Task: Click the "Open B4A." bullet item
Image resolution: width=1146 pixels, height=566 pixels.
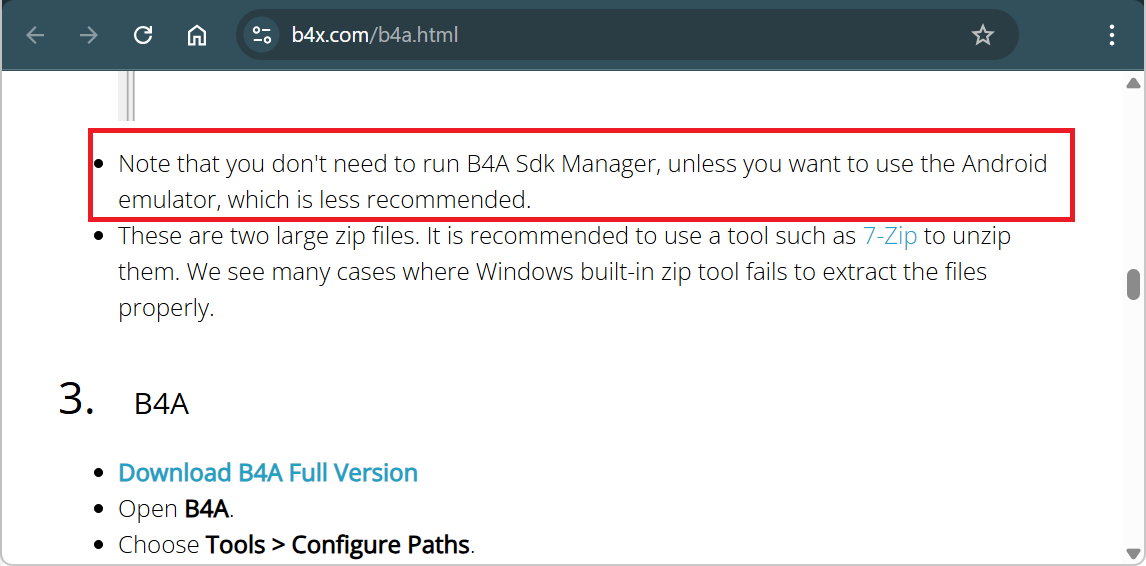Action: [176, 509]
